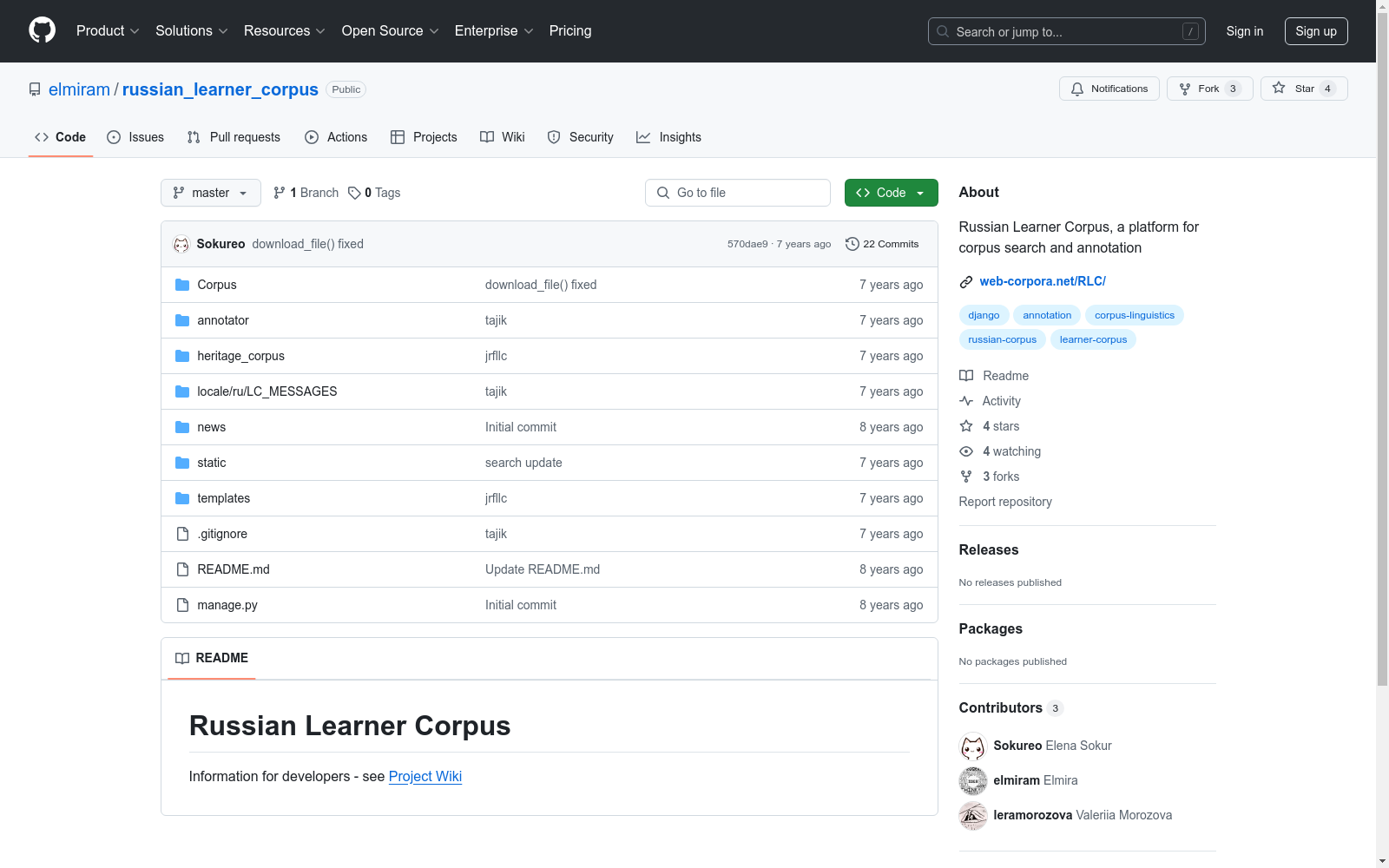1389x868 pixels.
Task: Expand the Solutions menu
Action: point(192,30)
